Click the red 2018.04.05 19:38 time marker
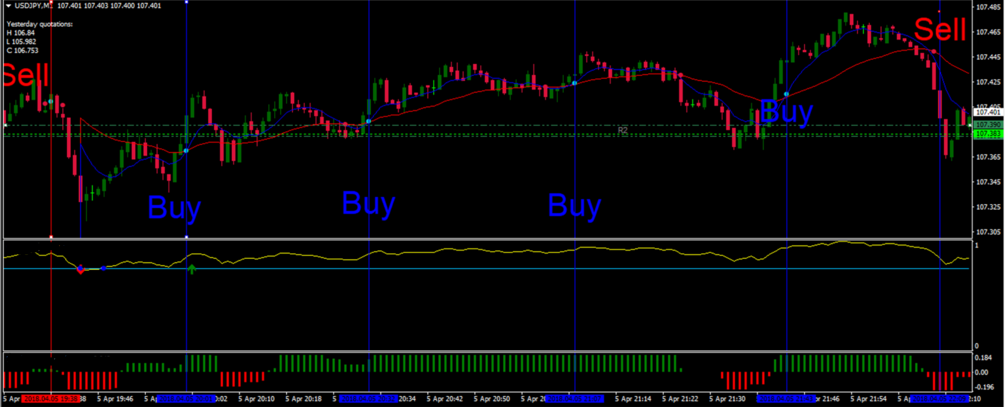This screenshot has height=407, width=1005. (51, 398)
